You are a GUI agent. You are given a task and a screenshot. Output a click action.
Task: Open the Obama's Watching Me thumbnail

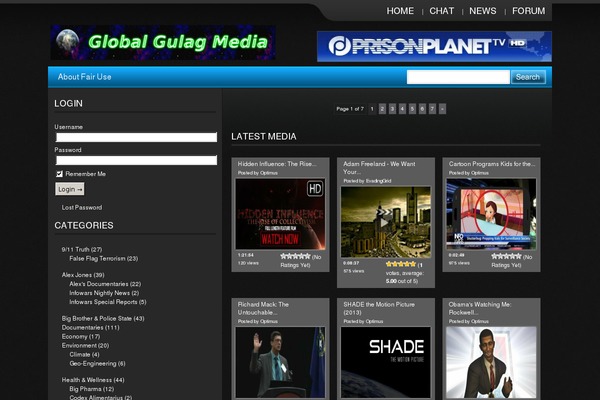click(491, 362)
